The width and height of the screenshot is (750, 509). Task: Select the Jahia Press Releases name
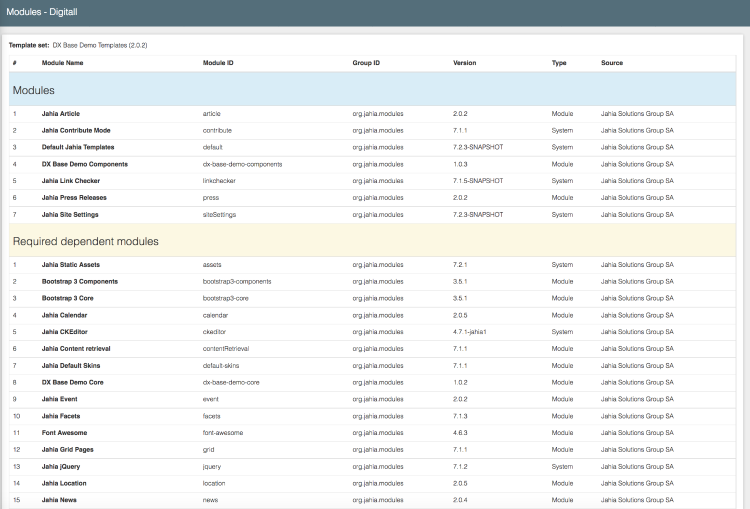click(74, 198)
